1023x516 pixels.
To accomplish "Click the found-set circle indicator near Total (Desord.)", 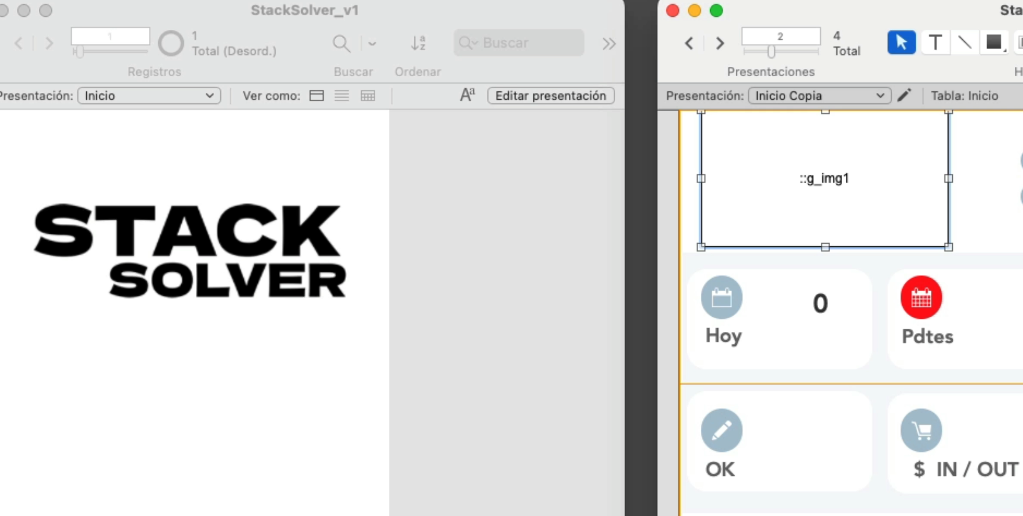I will (x=171, y=43).
